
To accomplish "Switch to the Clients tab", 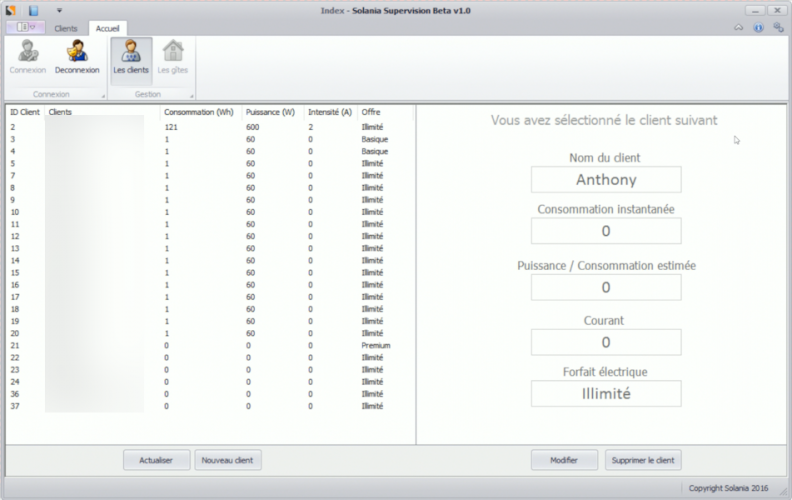I will tap(66, 29).
